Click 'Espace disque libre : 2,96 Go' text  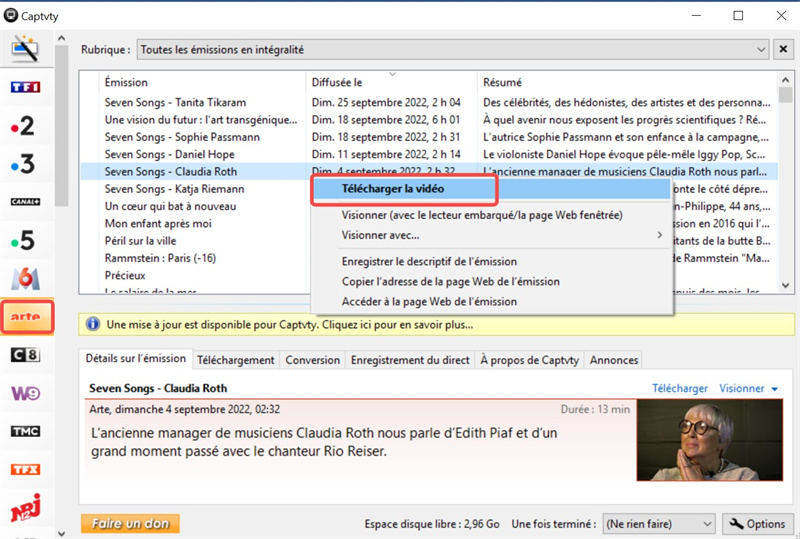click(x=432, y=524)
